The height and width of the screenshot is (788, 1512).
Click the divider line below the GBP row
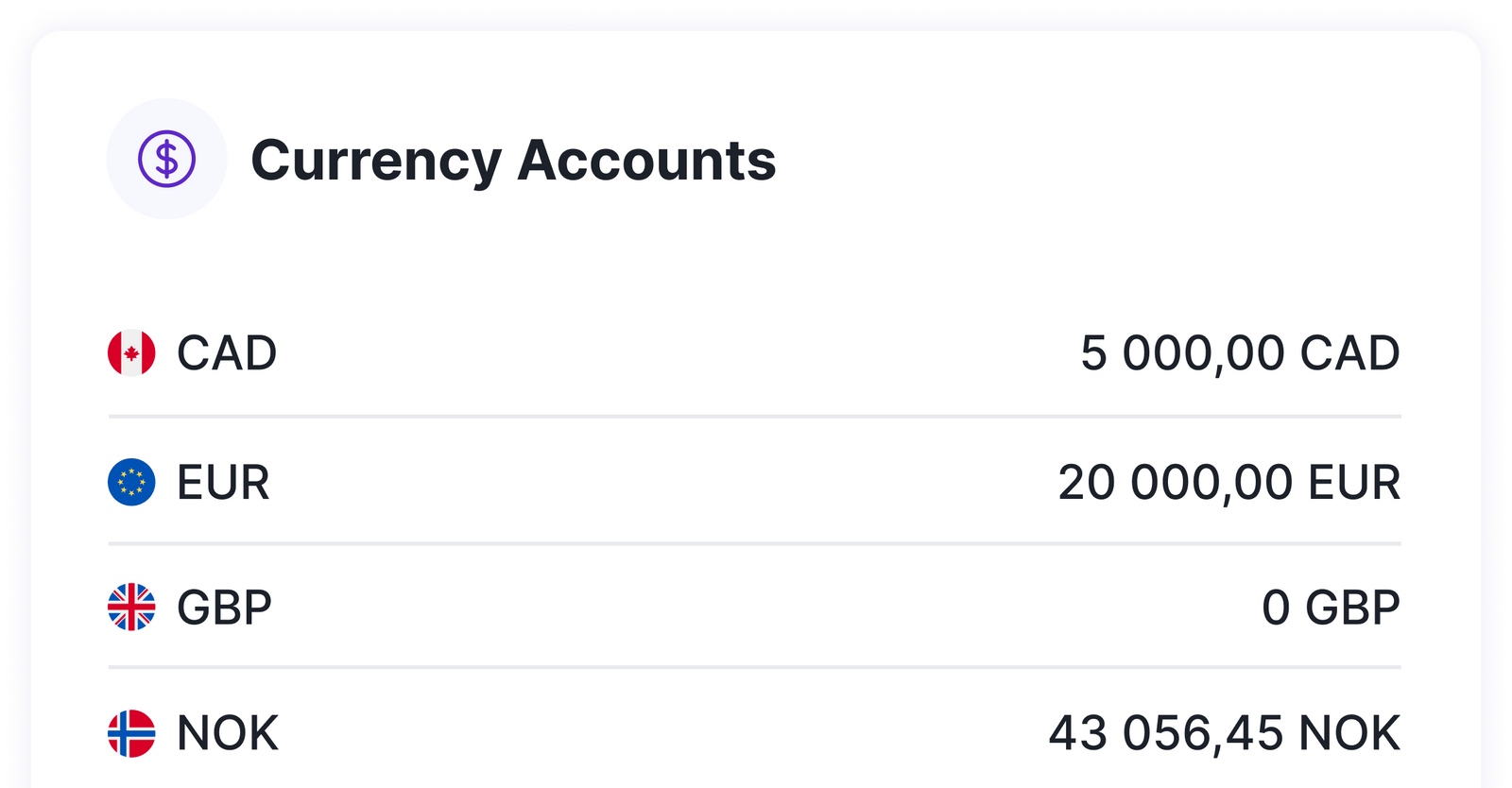[754, 668]
